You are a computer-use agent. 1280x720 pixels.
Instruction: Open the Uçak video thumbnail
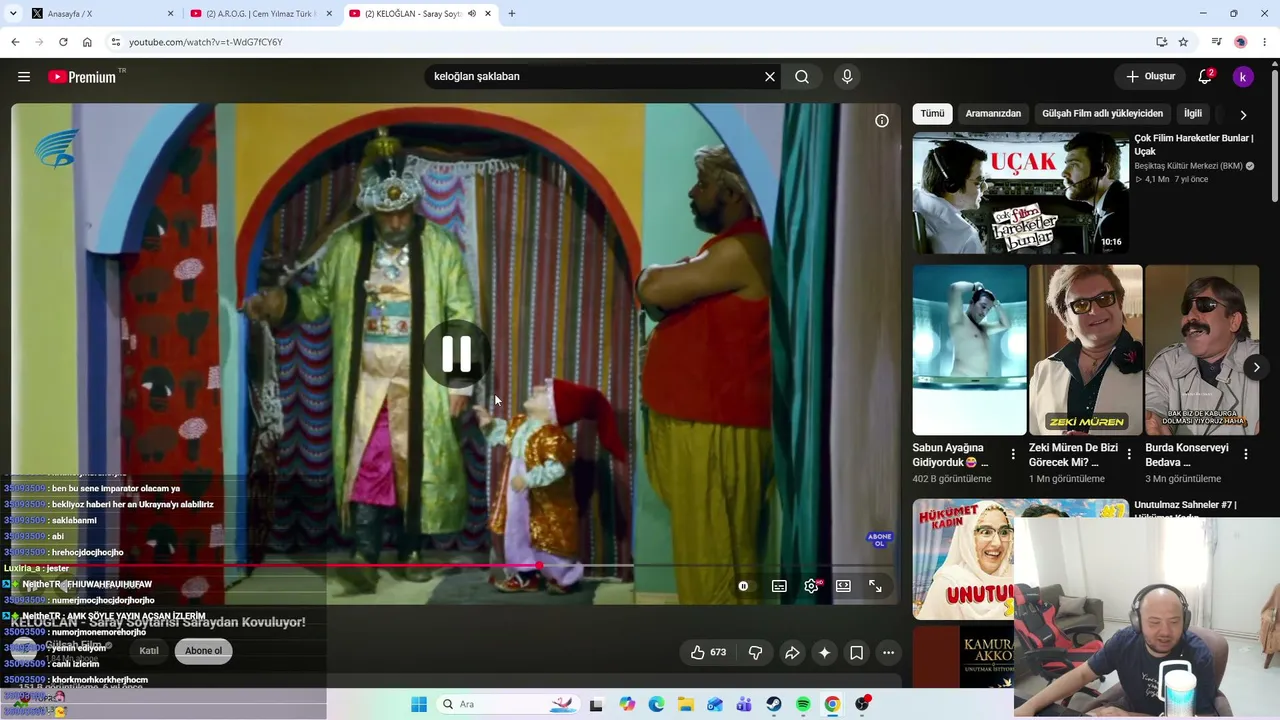pos(1020,193)
